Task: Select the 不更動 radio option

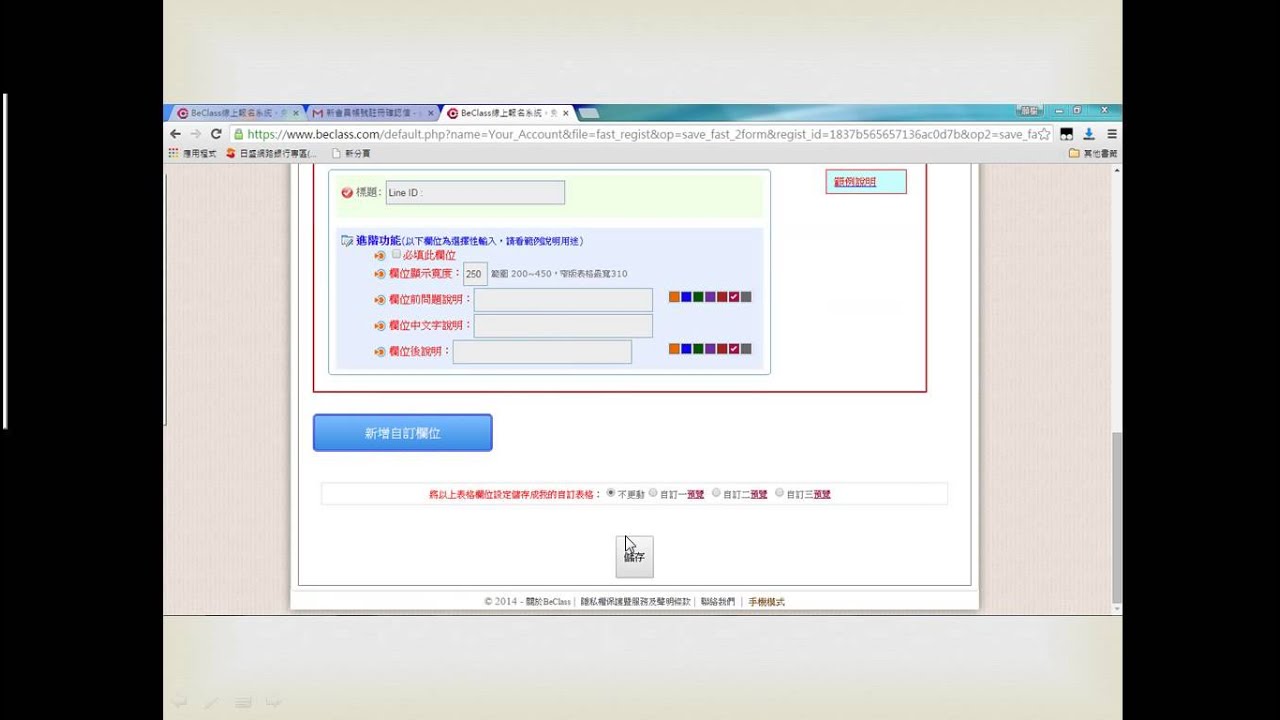Action: point(611,493)
